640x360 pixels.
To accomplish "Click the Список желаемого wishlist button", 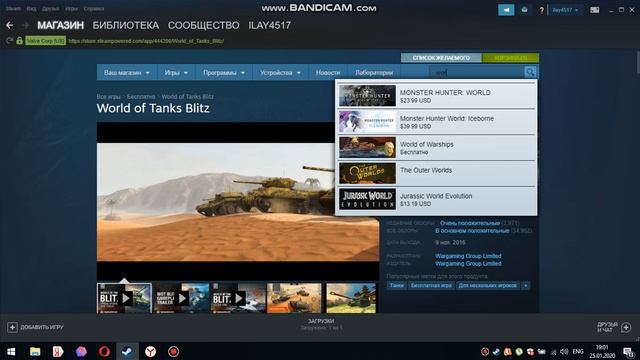I will click(441, 58).
